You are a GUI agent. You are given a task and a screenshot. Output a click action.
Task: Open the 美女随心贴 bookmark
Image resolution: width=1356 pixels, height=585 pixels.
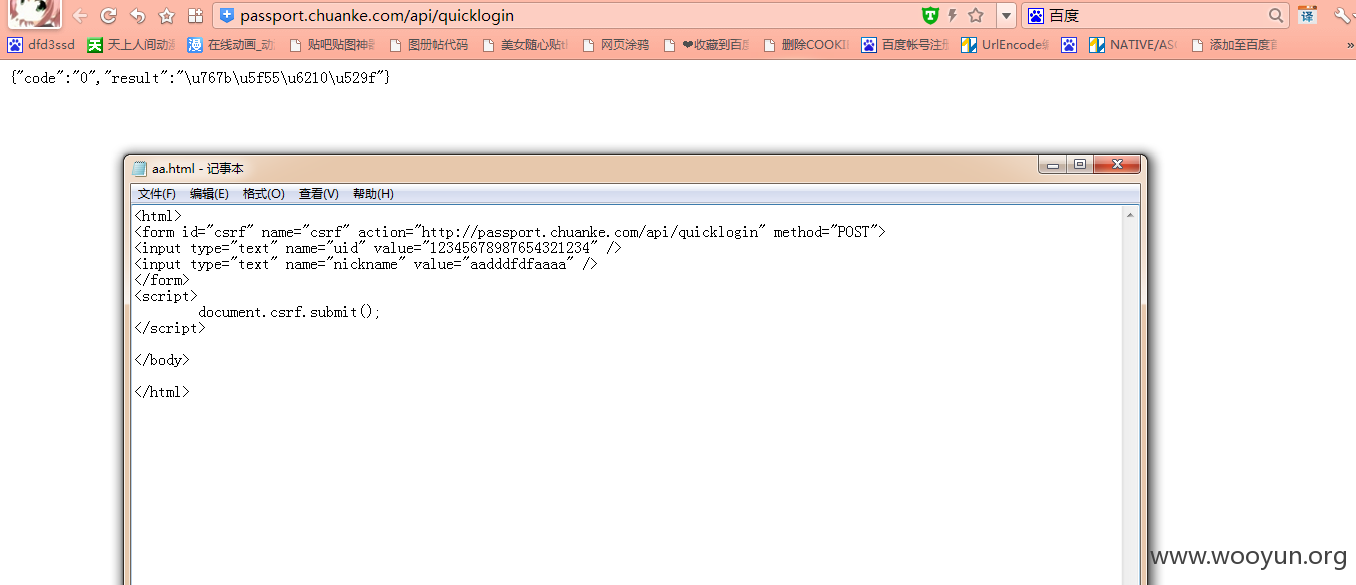(525, 45)
